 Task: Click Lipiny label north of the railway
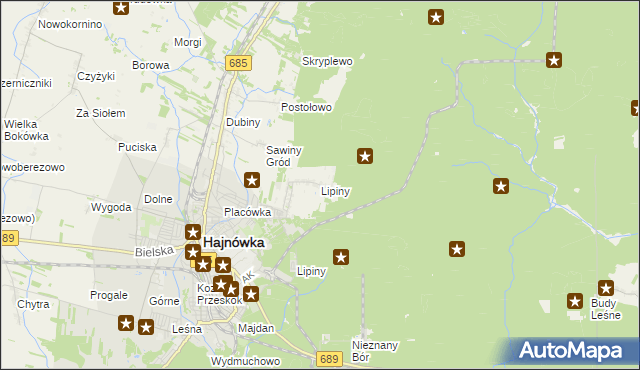tap(336, 191)
